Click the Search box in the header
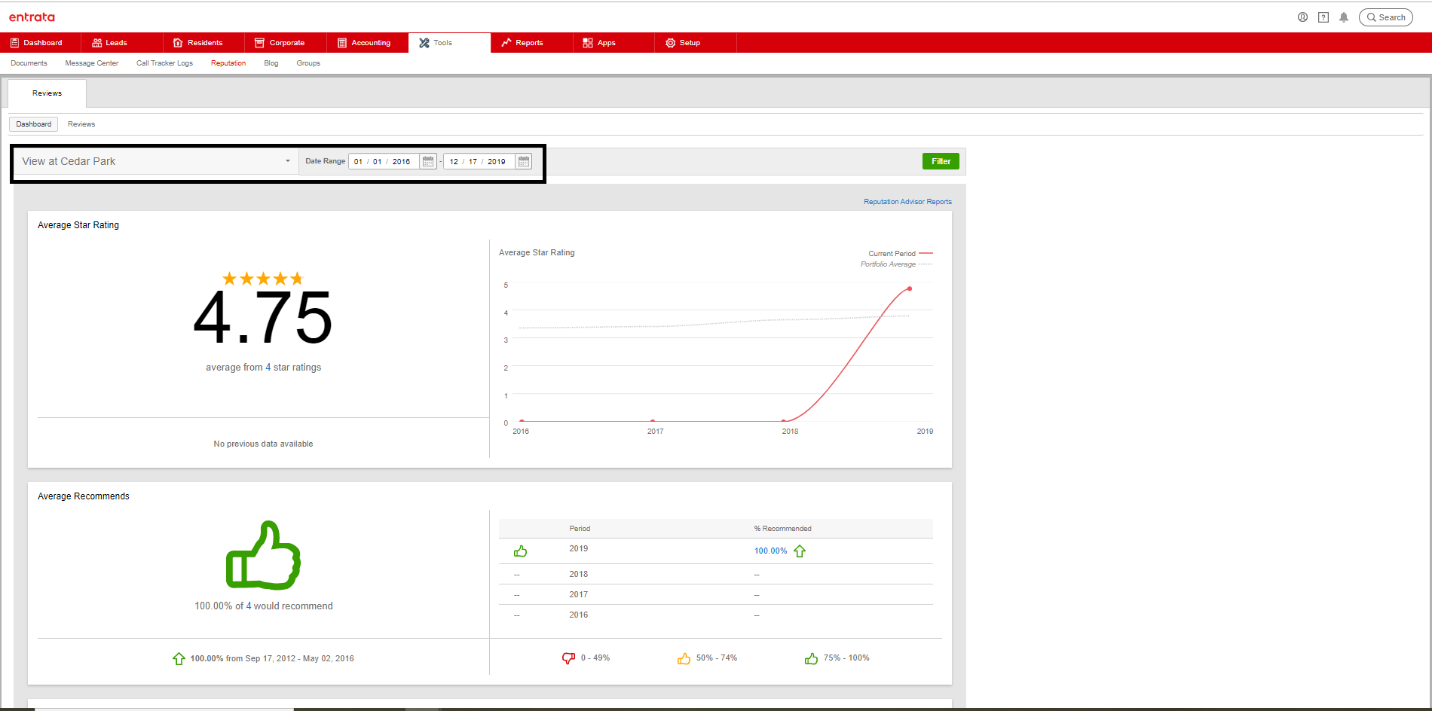This screenshot has height=711, width=1432. (1385, 17)
